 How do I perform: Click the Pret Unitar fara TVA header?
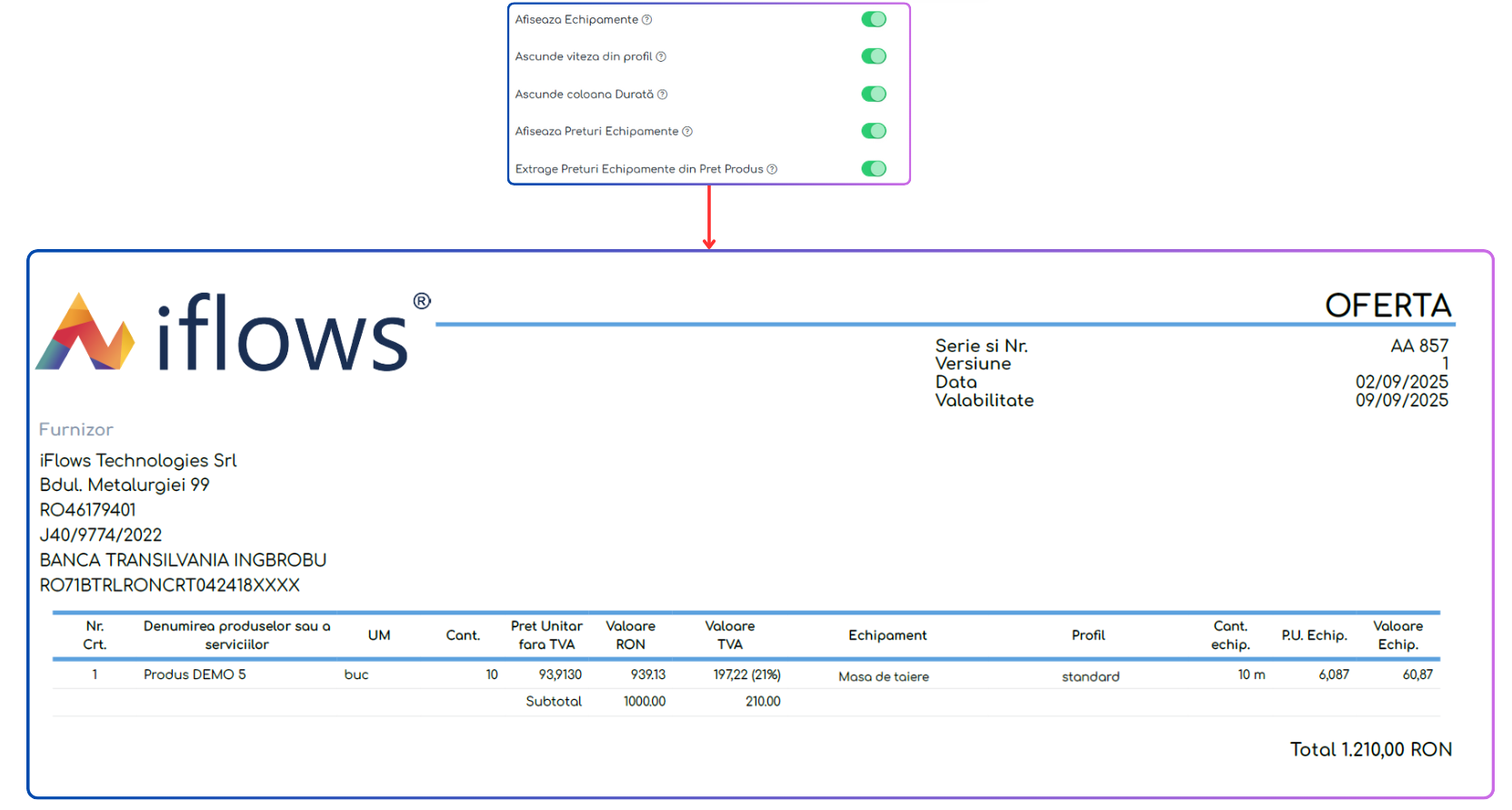tap(546, 635)
